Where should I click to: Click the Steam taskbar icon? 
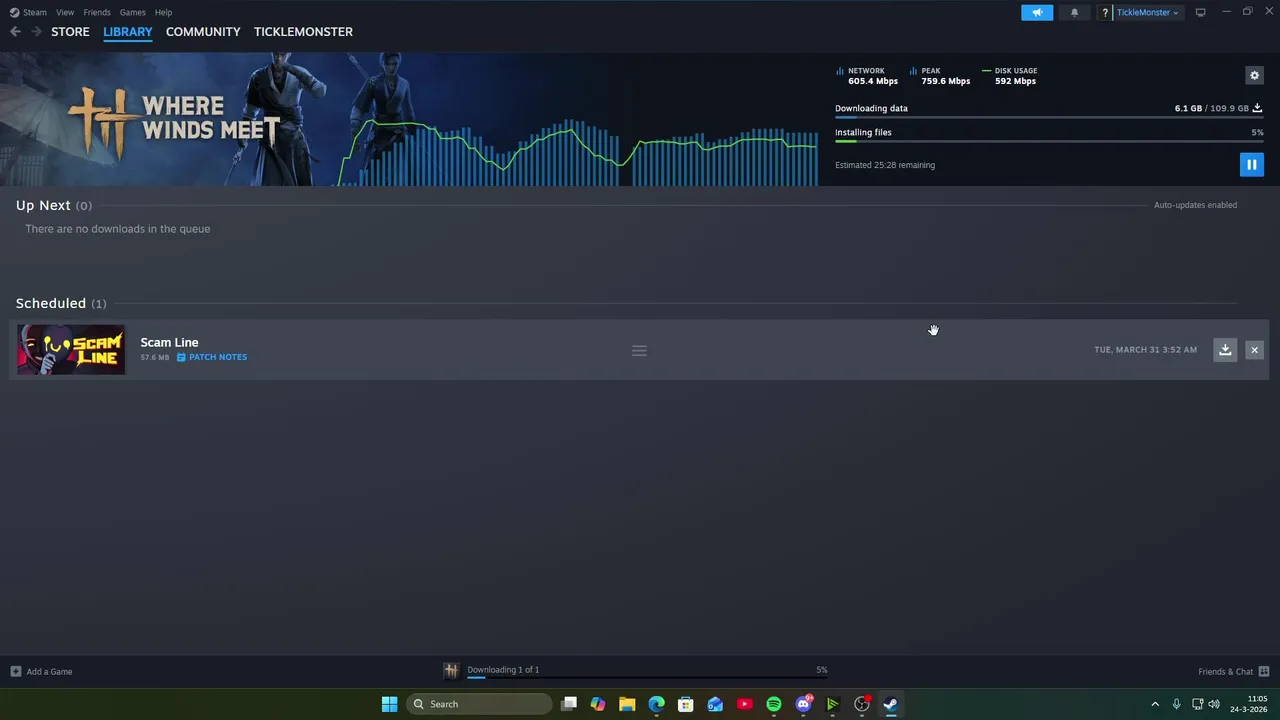pos(890,704)
